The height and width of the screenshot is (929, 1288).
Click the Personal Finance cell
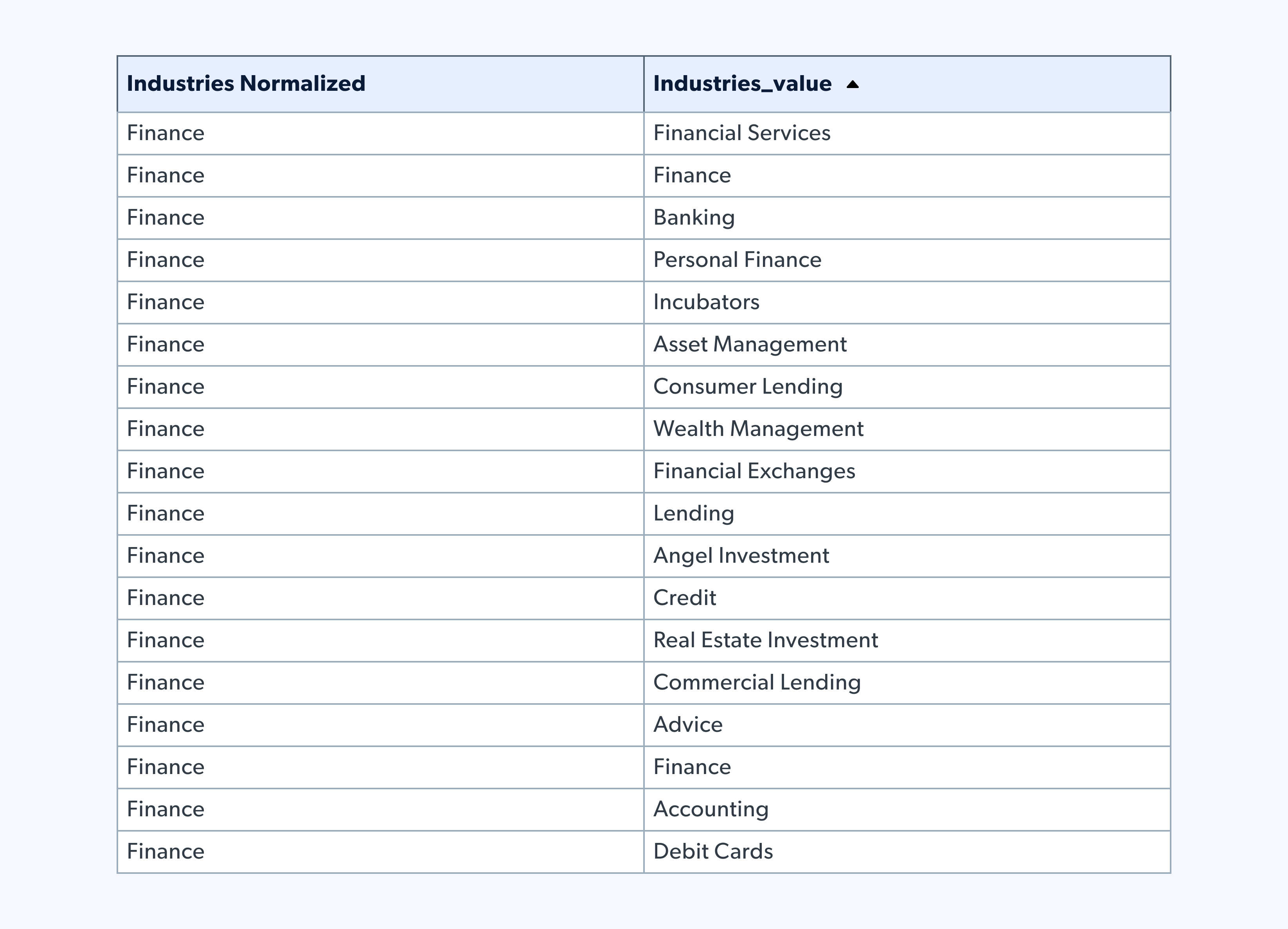pos(737,259)
